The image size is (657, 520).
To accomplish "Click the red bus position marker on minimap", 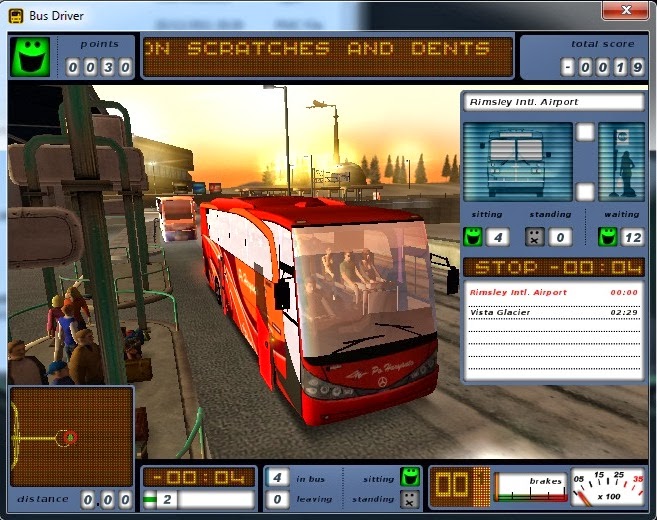I will (70, 437).
